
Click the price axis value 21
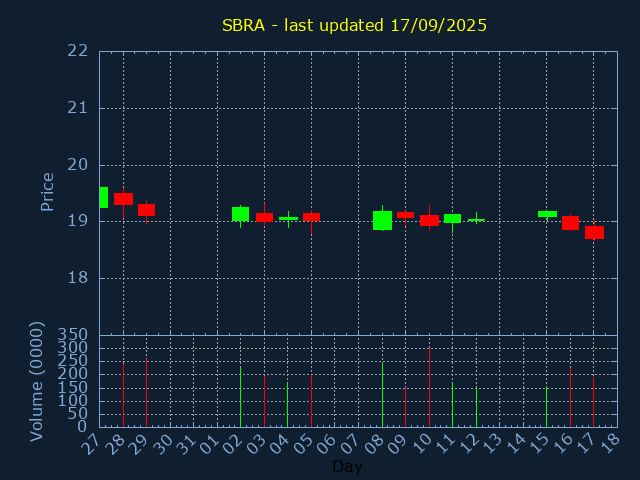click(x=78, y=108)
